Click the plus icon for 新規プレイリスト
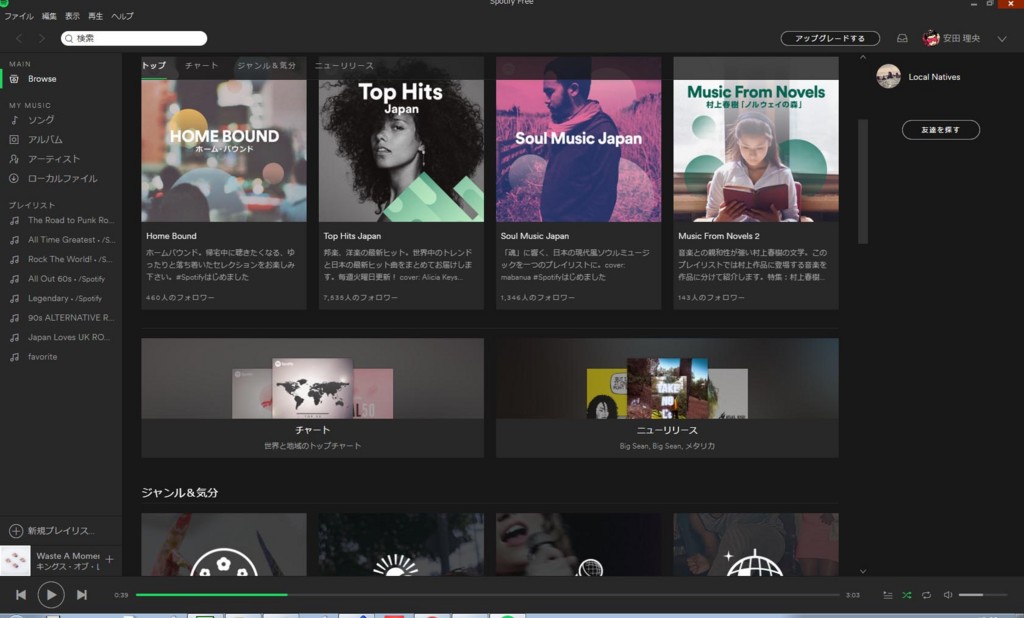This screenshot has width=1024, height=618. [x=16, y=531]
